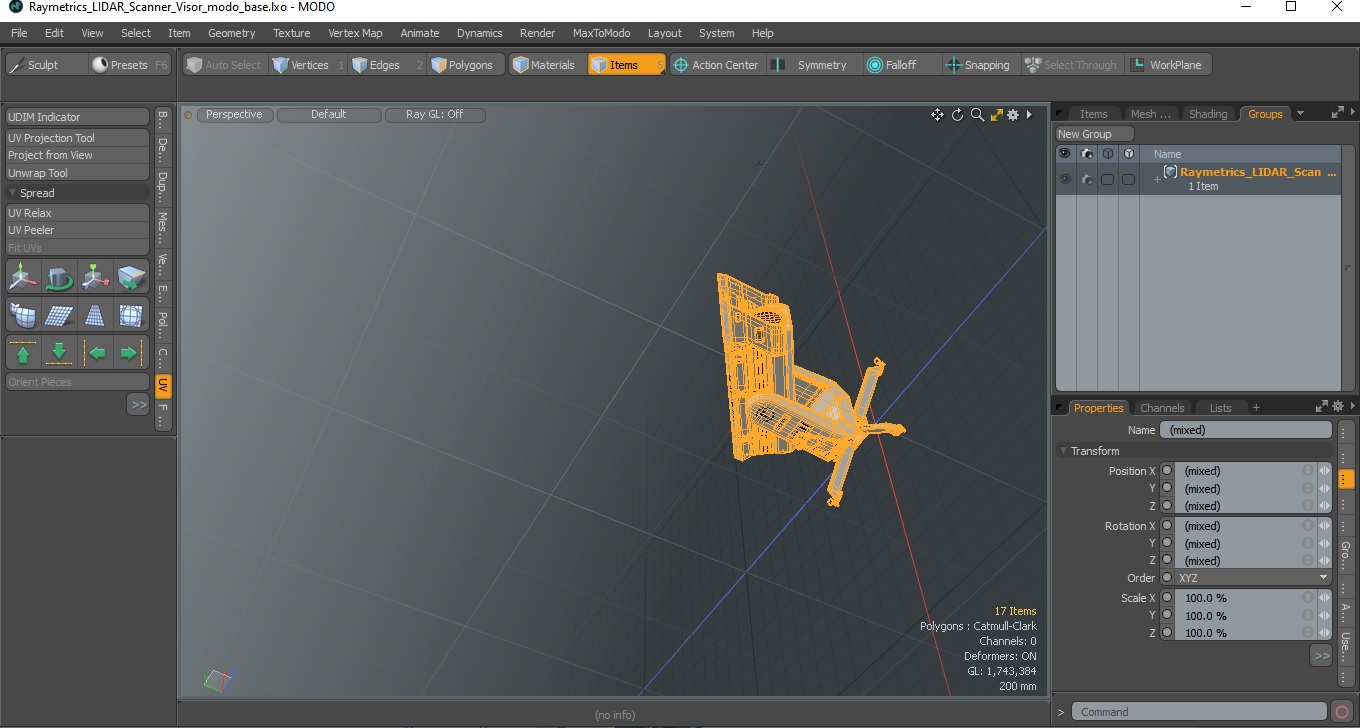Expand more tools with left panel >> button
Viewport: 1360px width, 728px height.
(x=138, y=404)
